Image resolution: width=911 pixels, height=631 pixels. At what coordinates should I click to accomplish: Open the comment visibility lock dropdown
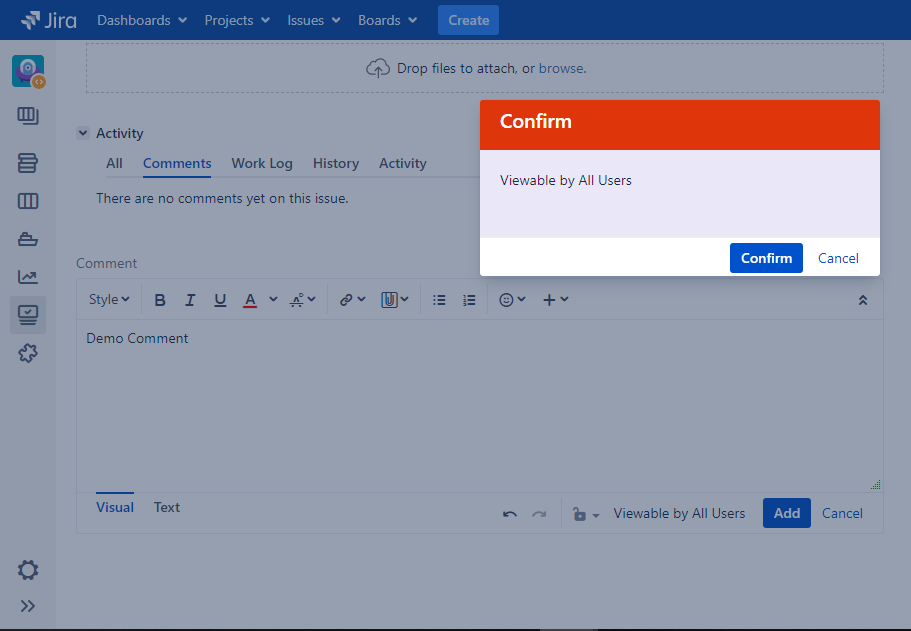click(x=585, y=514)
